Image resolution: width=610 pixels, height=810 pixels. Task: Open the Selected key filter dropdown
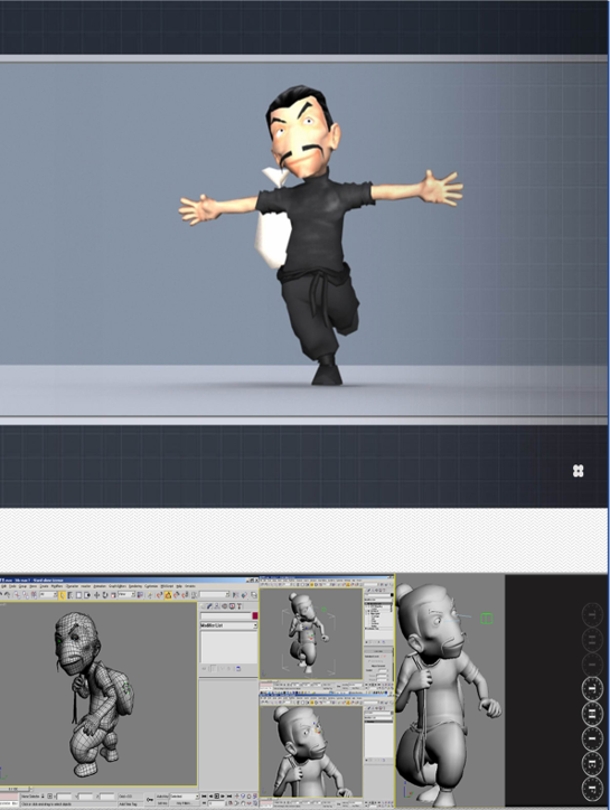(x=184, y=796)
